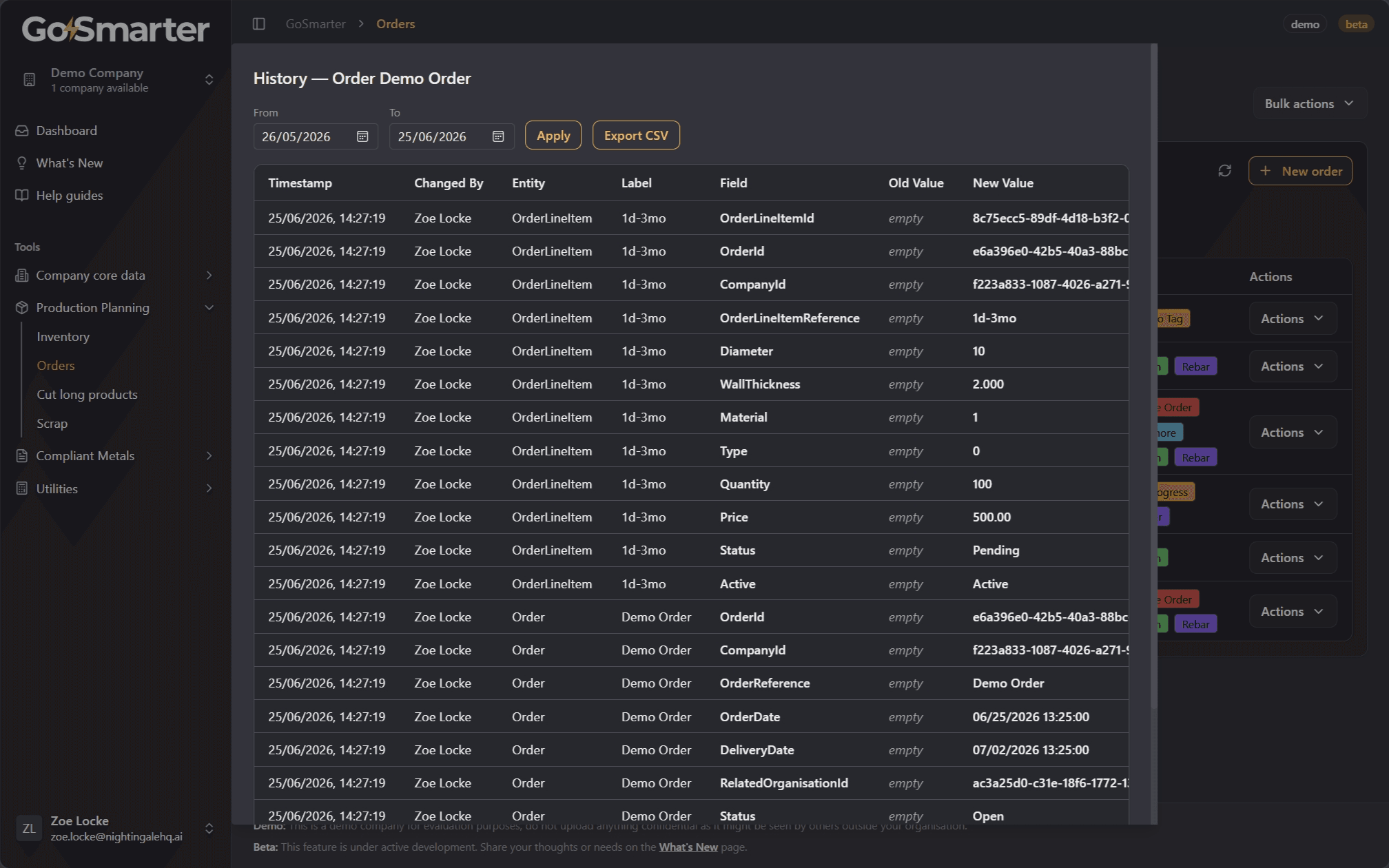This screenshot has width=1389, height=868.
Task: Follow the What's New link in footer
Action: [x=688, y=847]
